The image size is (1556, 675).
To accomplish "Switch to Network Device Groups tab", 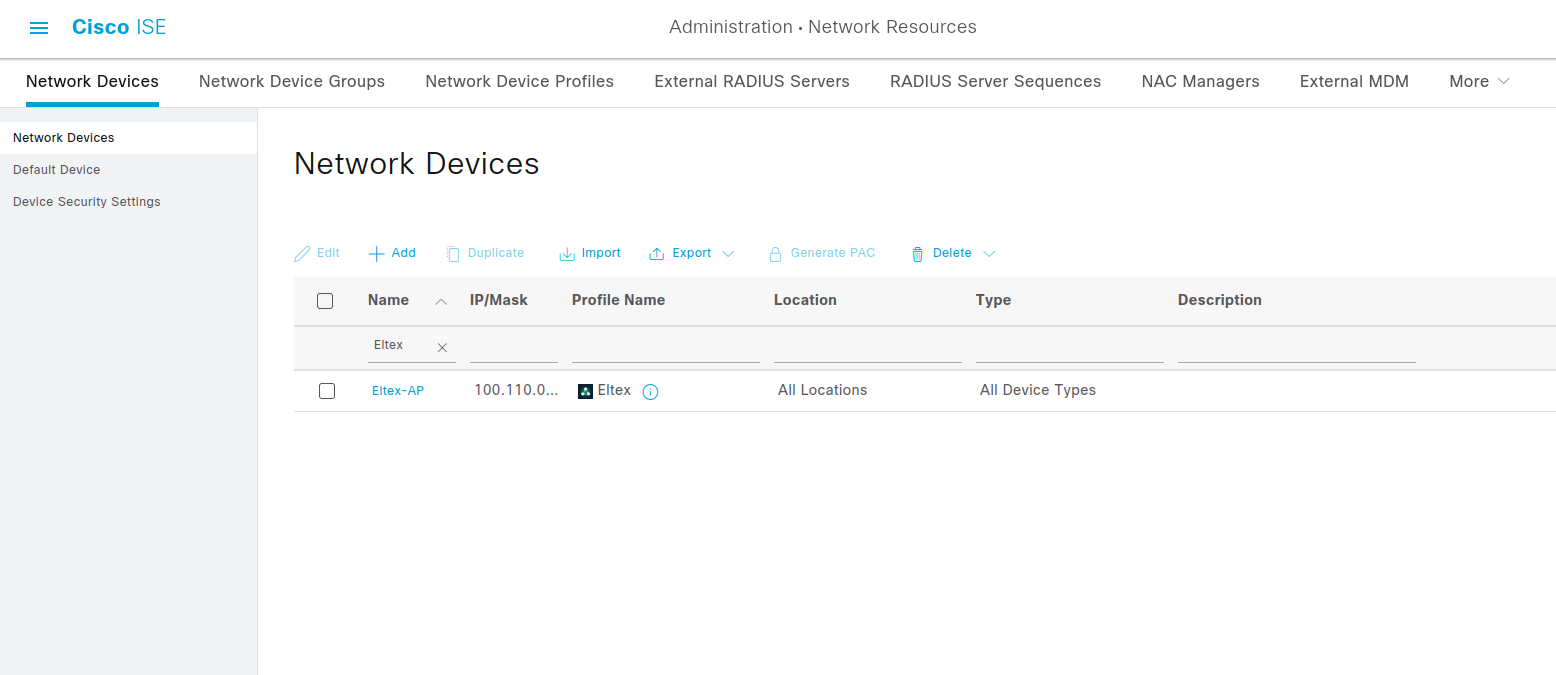I will tap(292, 82).
